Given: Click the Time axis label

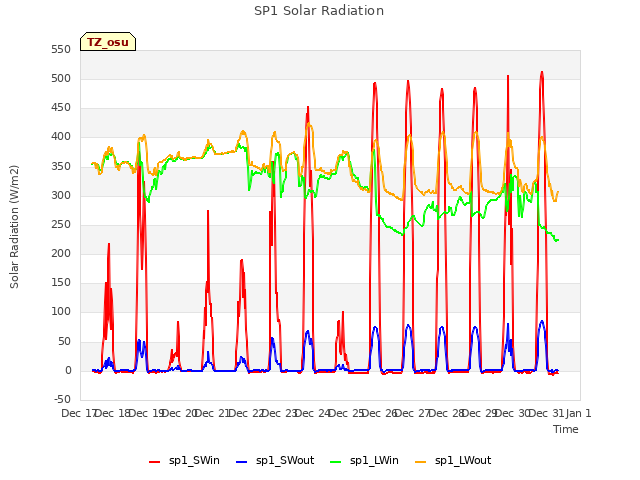Looking at the screenshot, I should click(x=566, y=429).
